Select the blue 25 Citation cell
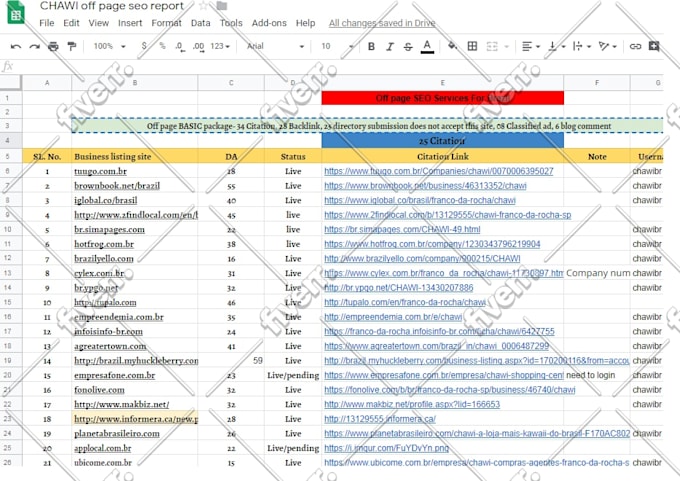 point(442,141)
